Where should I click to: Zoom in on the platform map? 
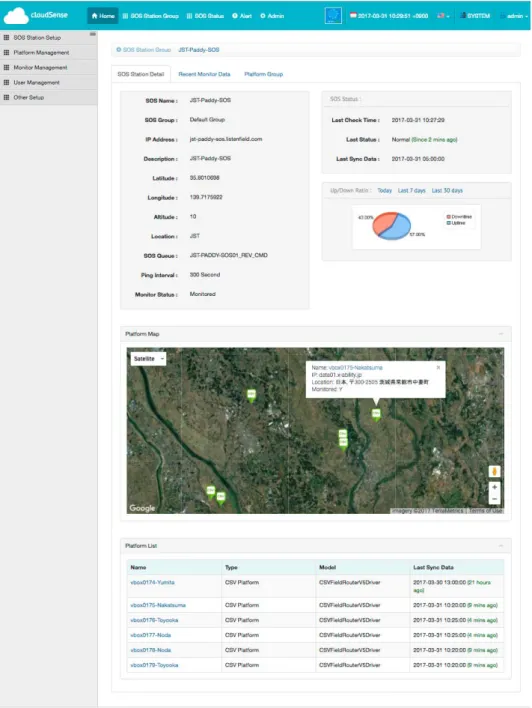tap(495, 487)
